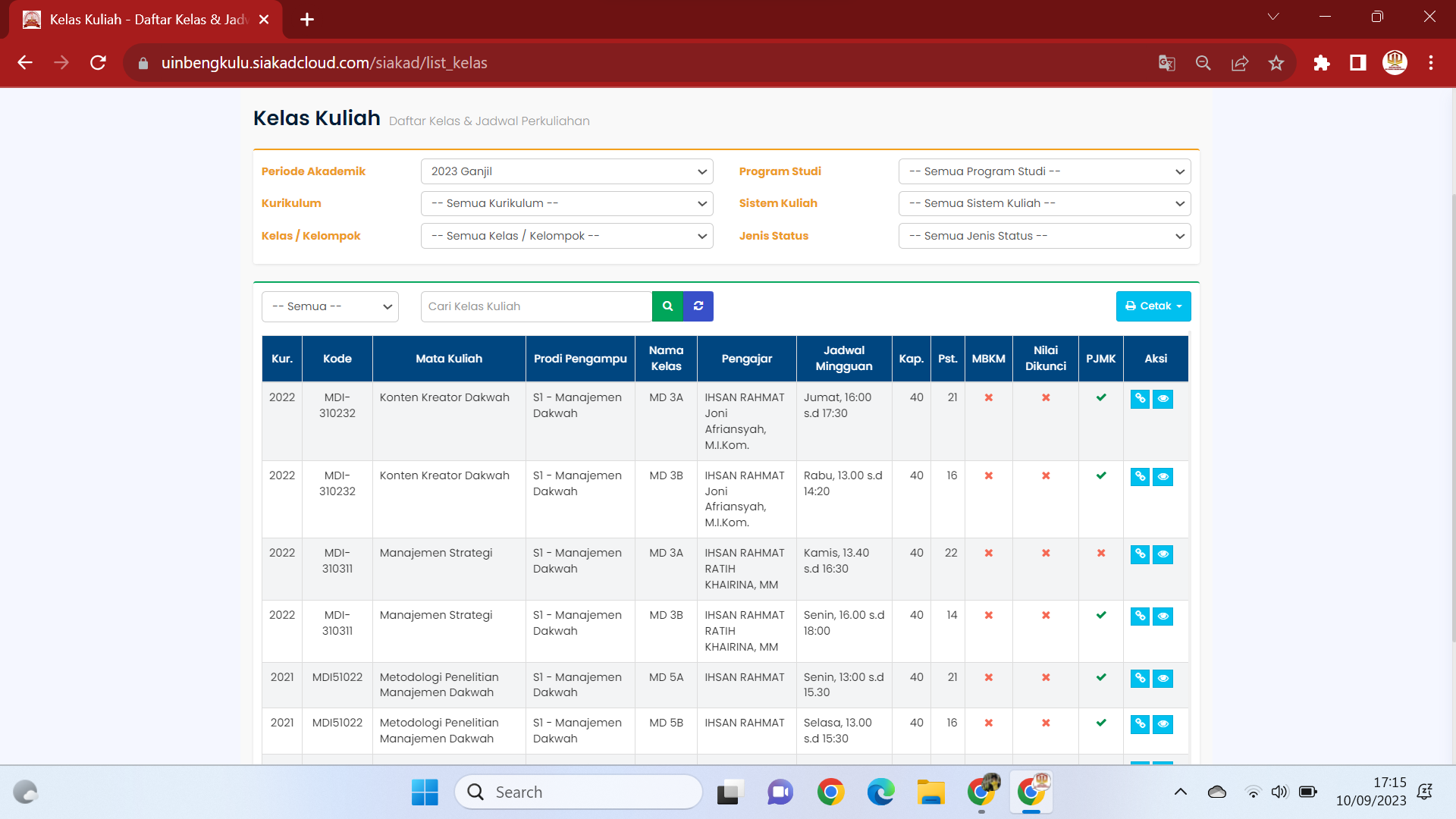1456x819 pixels.
Task: Click the blue refresh icon button
Action: click(x=698, y=306)
